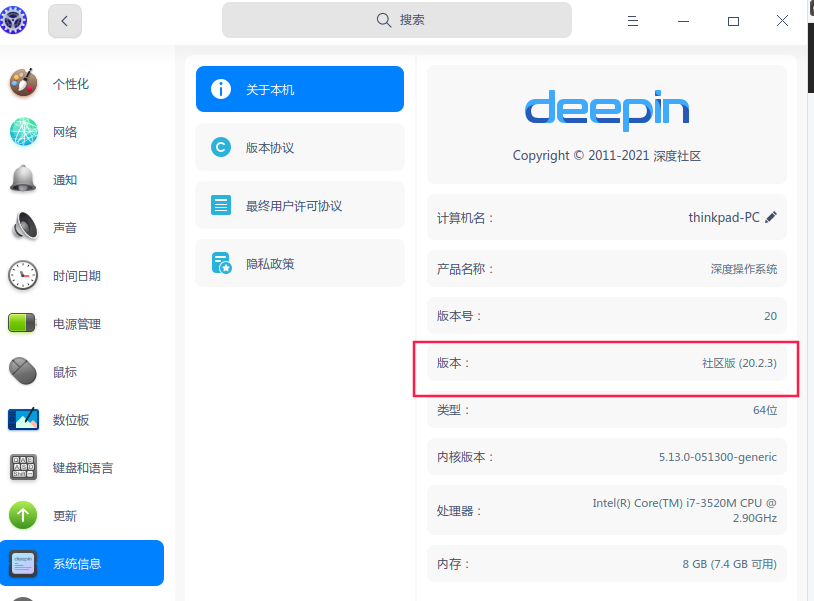Select the 时间日期 clock icon
The height and width of the screenshot is (601, 814).
23,276
